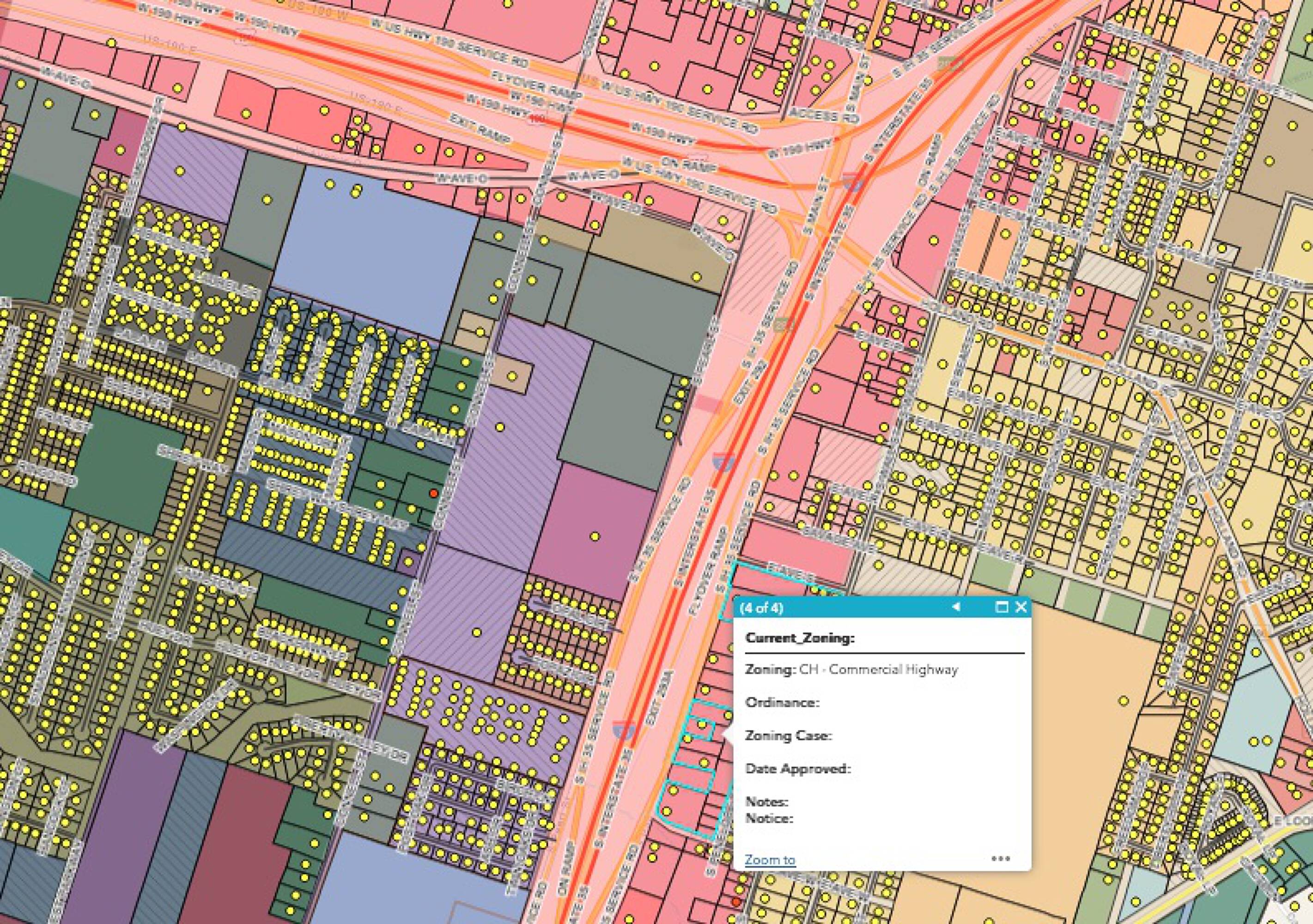Close the Current_Zoning popup
The image size is (1313, 924).
(1021, 607)
